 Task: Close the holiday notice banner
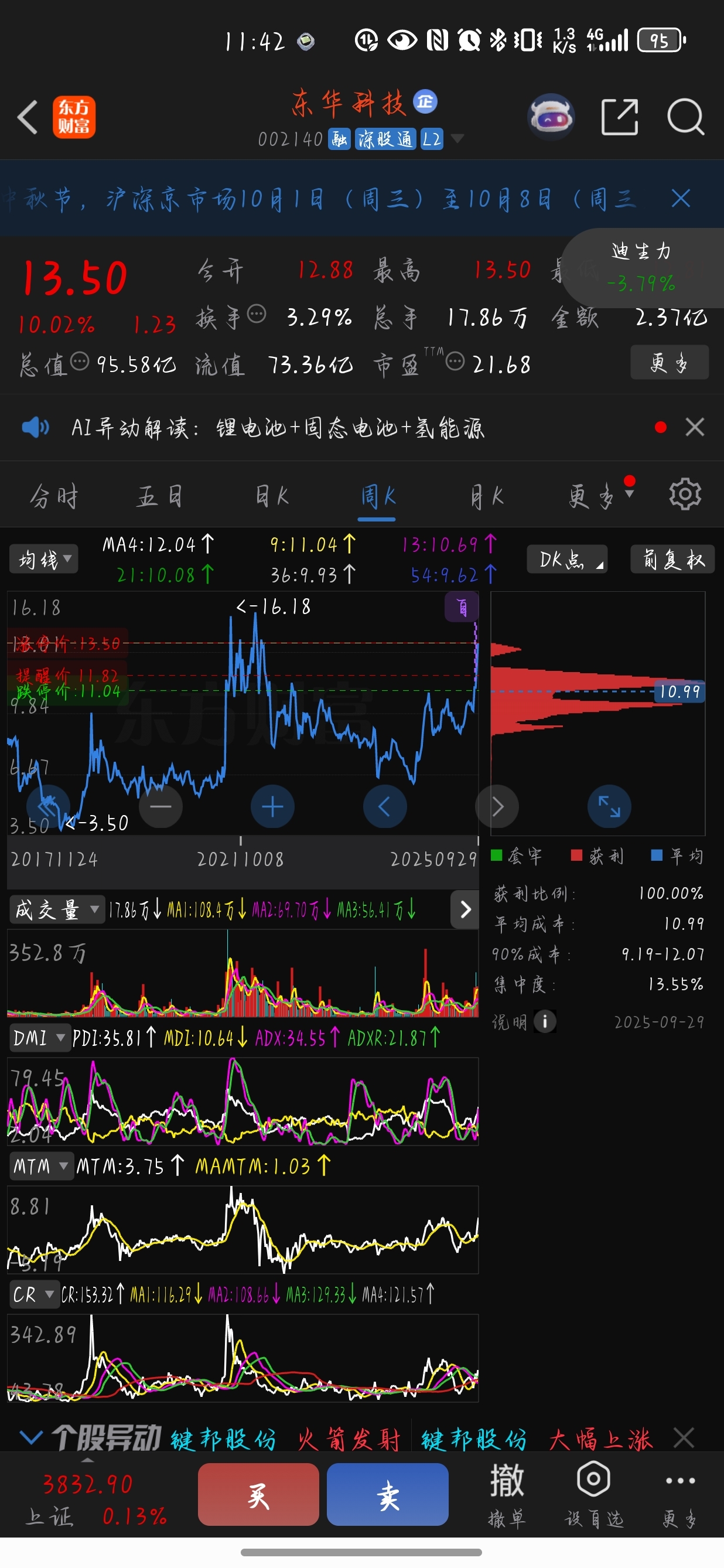(680, 198)
